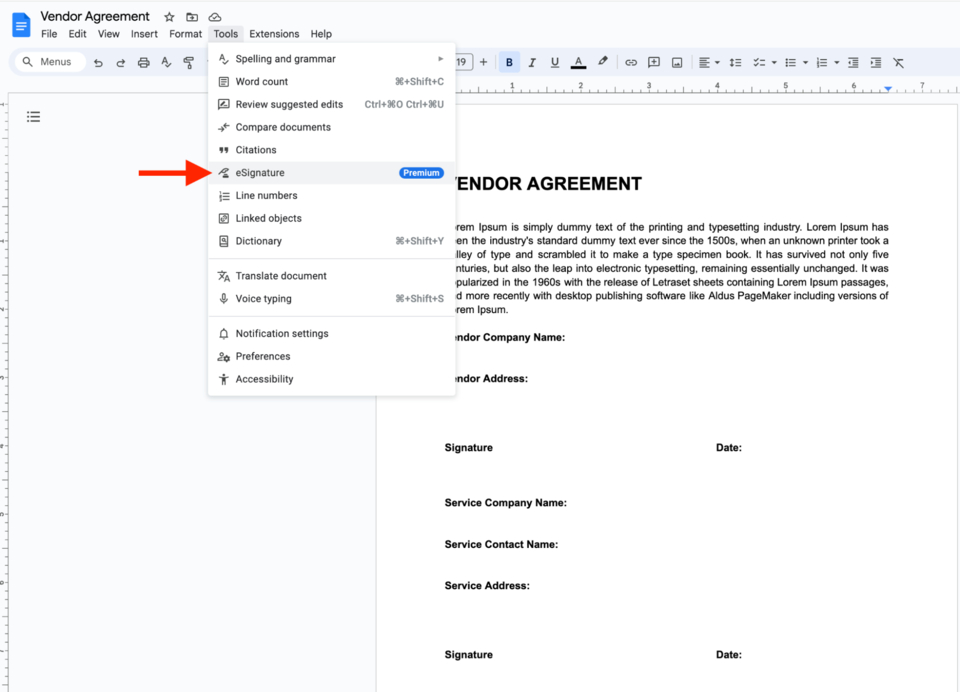Increase indent from toolbar
Image resolution: width=960 pixels, height=692 pixels.
tap(876, 62)
